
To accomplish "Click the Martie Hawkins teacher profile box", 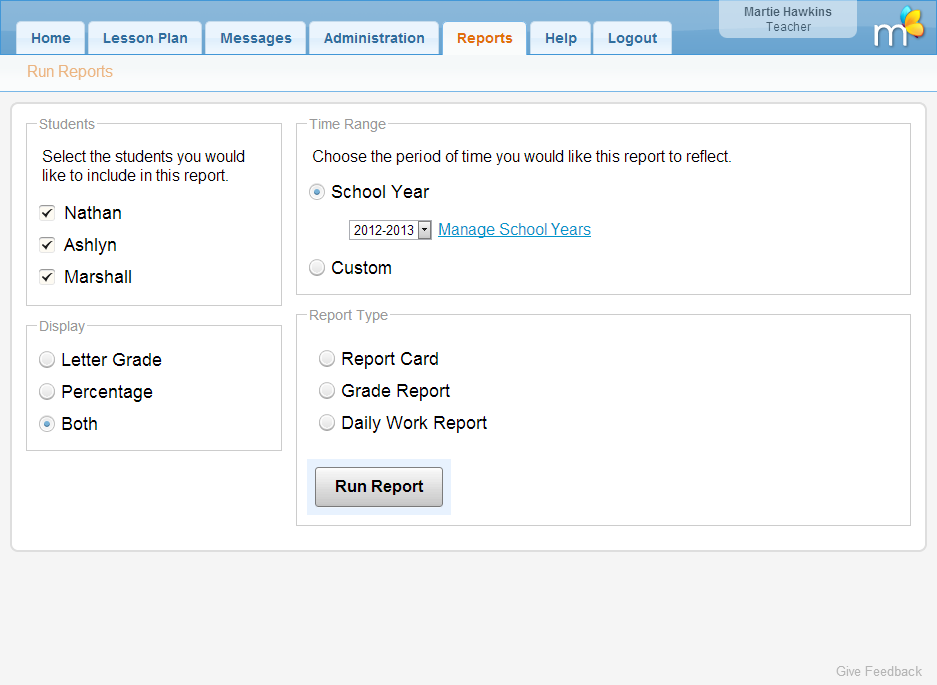I will tap(787, 19).
